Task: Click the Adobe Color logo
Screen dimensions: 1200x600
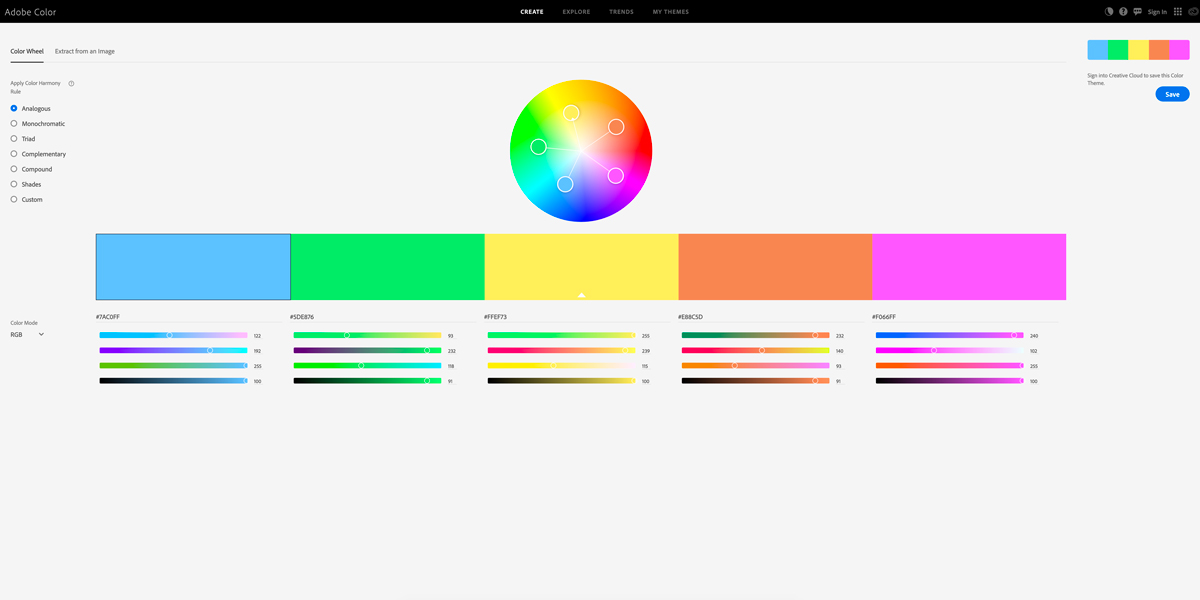Action: [x=32, y=11]
